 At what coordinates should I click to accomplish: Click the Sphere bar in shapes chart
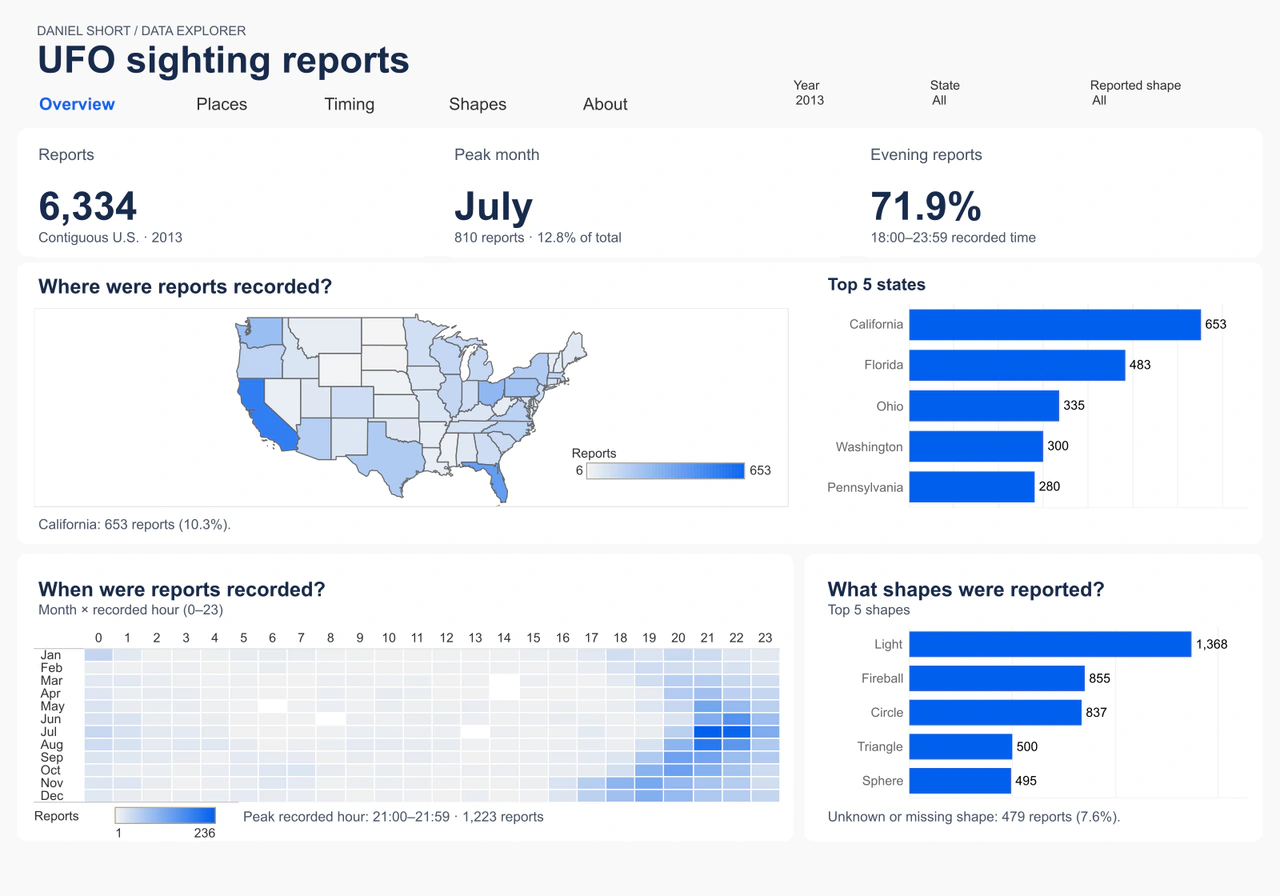960,780
